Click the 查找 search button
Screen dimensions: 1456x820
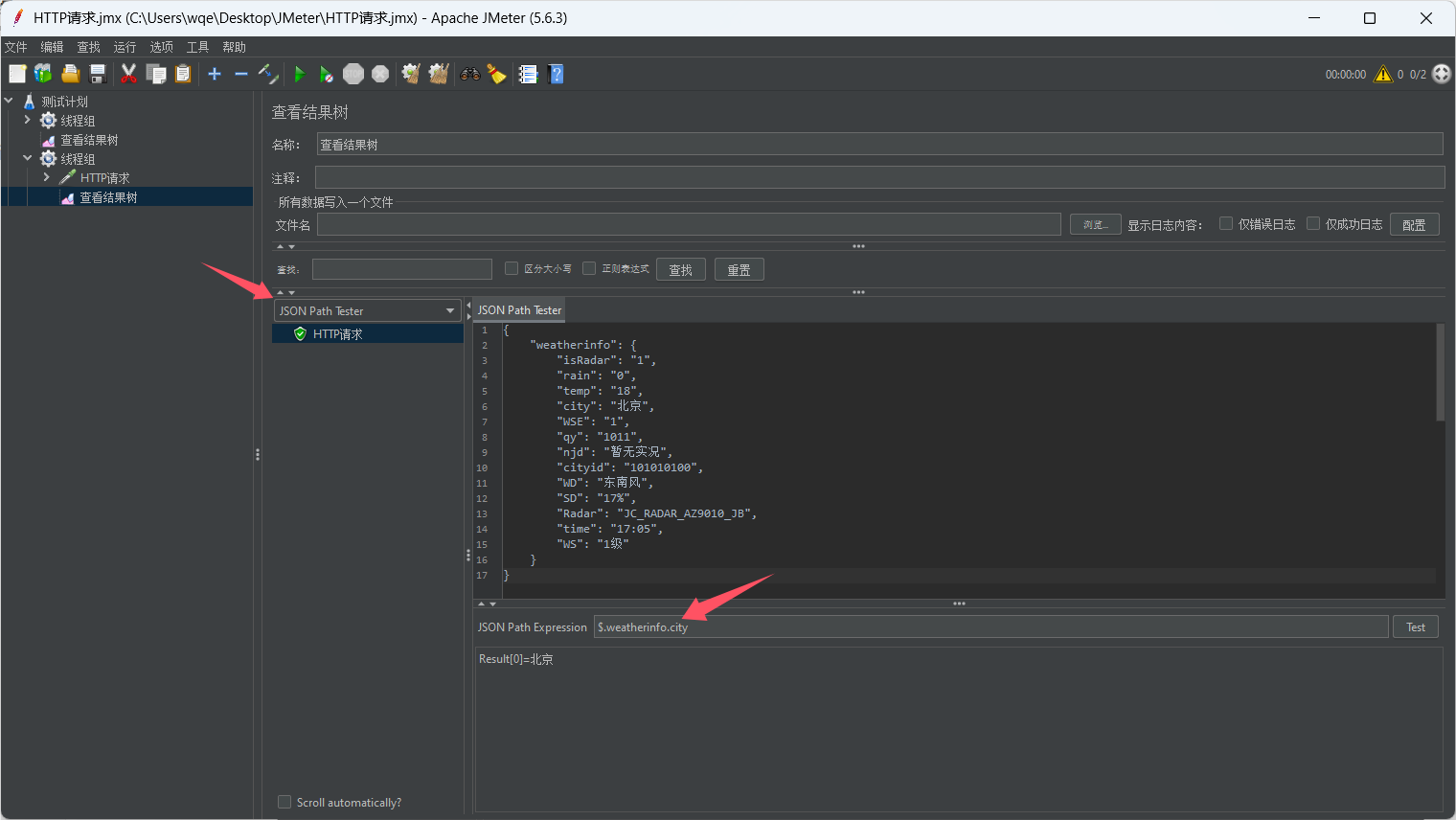tap(680, 269)
